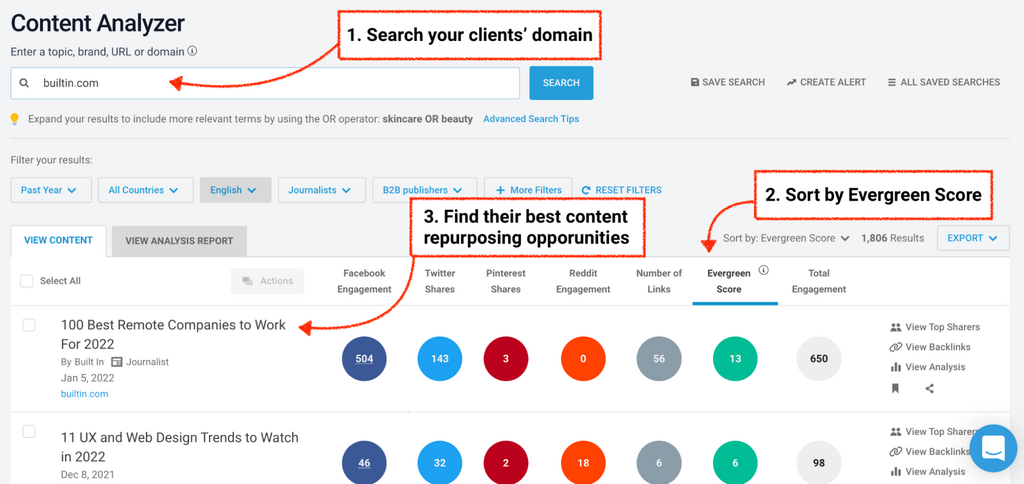Viewport: 1024px width, 484px height.
Task: Expand the Export dropdown
Action: tap(972, 238)
